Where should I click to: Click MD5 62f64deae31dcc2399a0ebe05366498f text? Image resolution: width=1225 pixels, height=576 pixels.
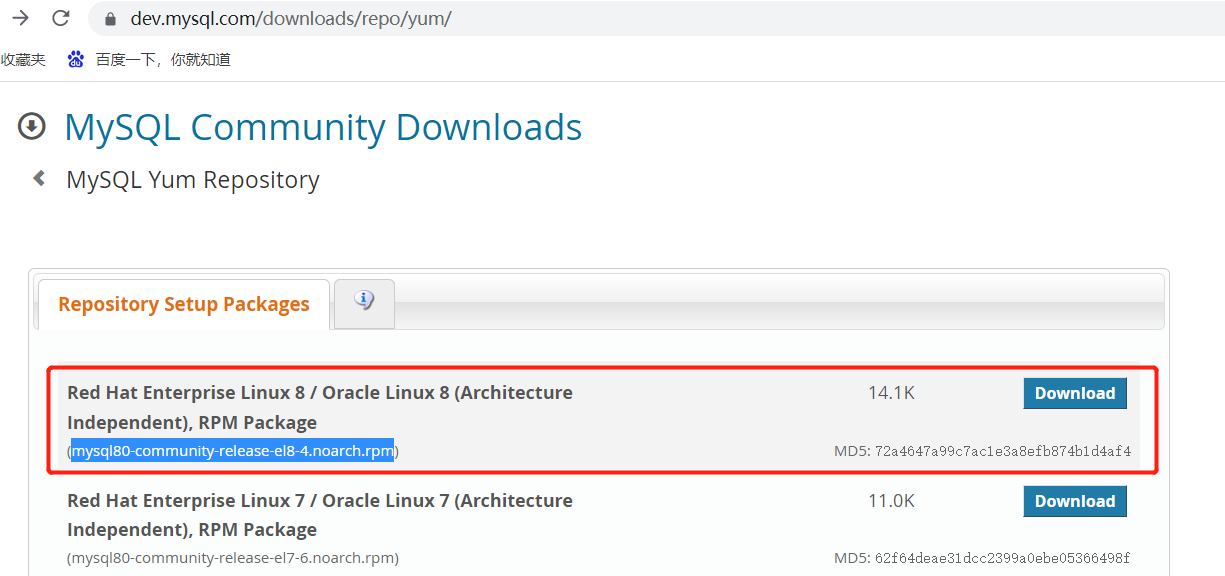982,558
